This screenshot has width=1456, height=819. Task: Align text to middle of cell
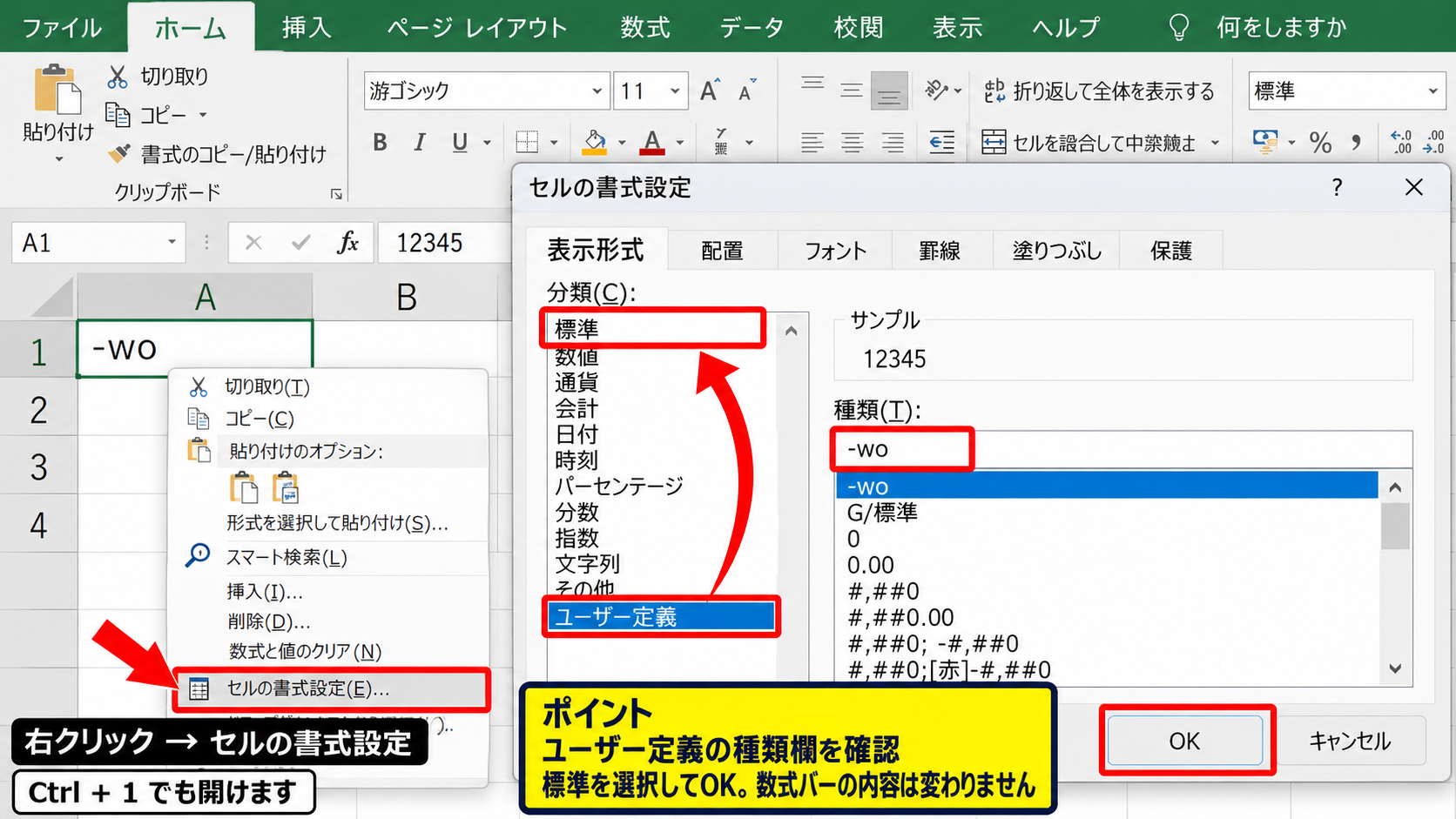852,91
